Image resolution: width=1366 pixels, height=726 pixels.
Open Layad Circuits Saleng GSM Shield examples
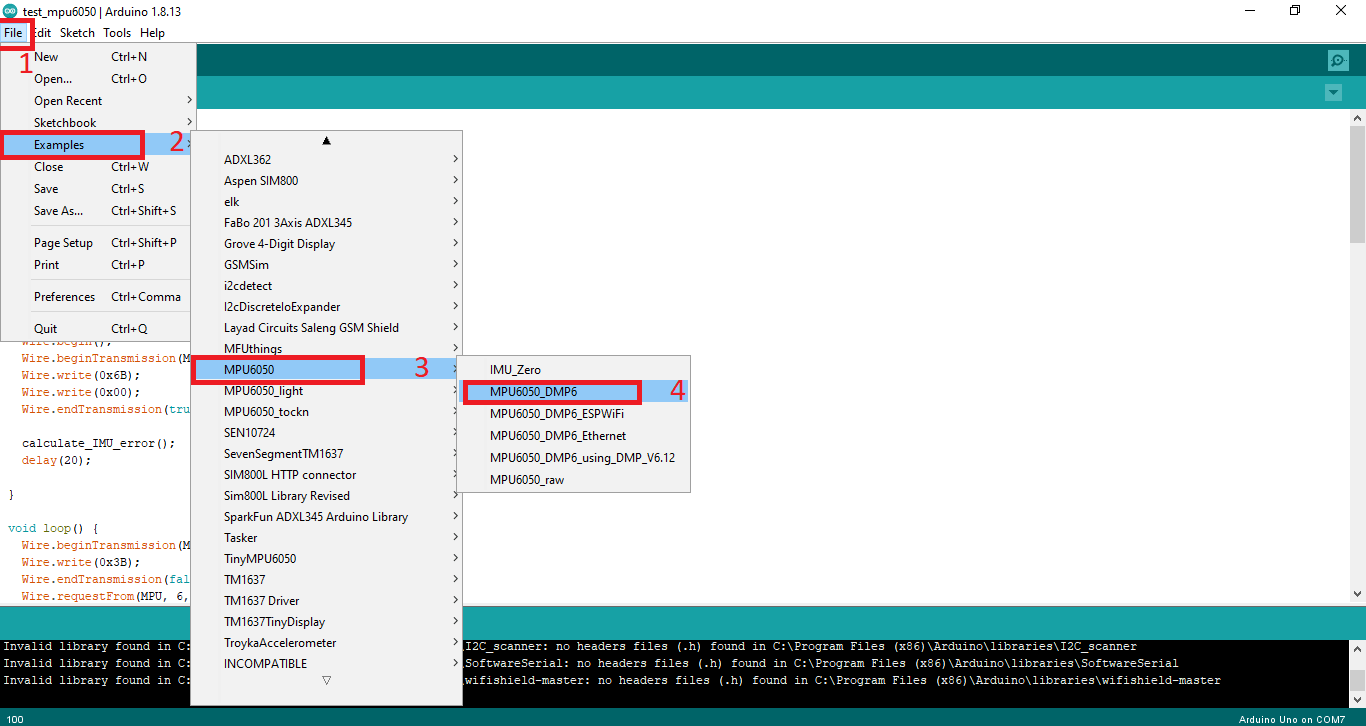point(326,328)
